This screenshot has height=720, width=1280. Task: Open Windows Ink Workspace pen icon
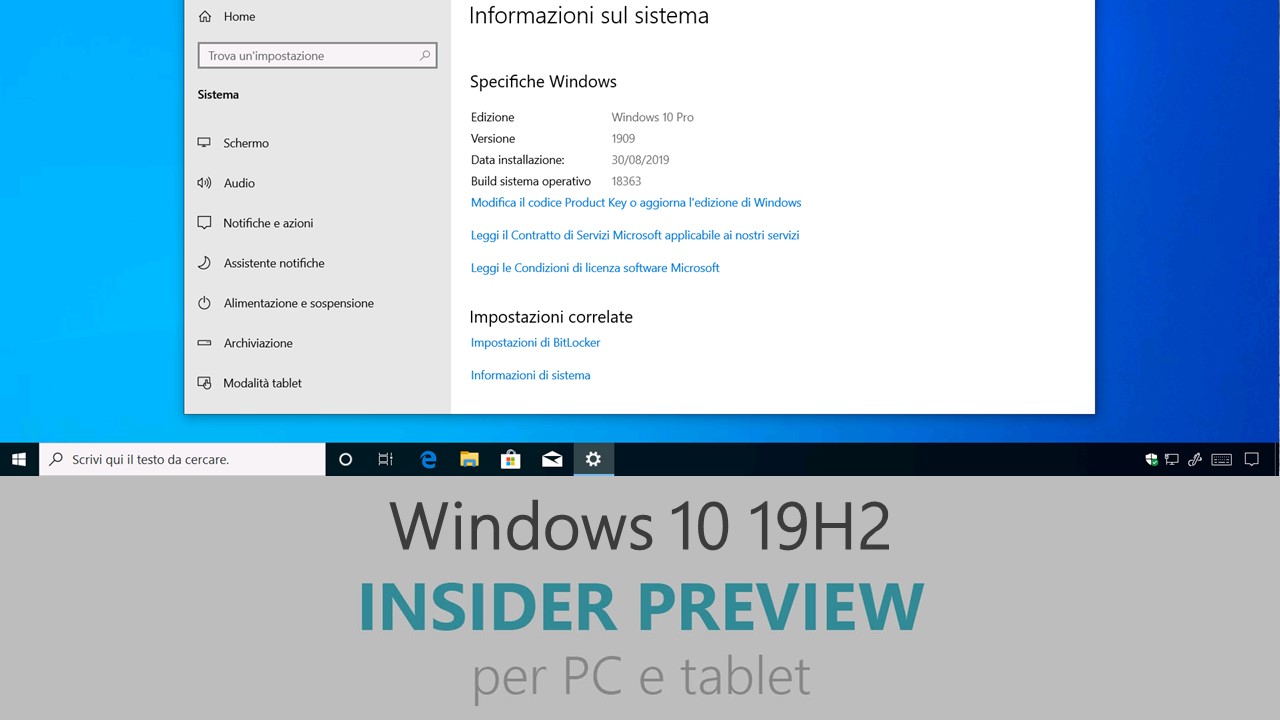click(1194, 460)
